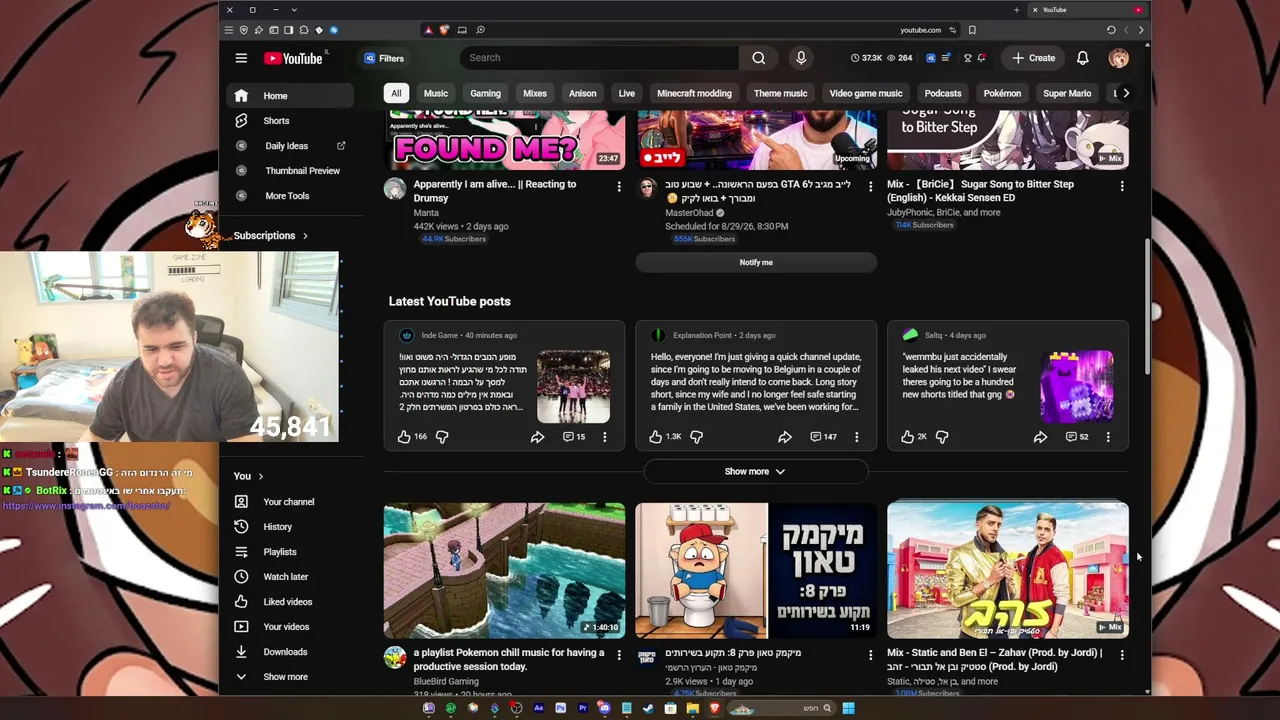Expand Show more YouTube posts
1280x720 pixels.
click(755, 471)
